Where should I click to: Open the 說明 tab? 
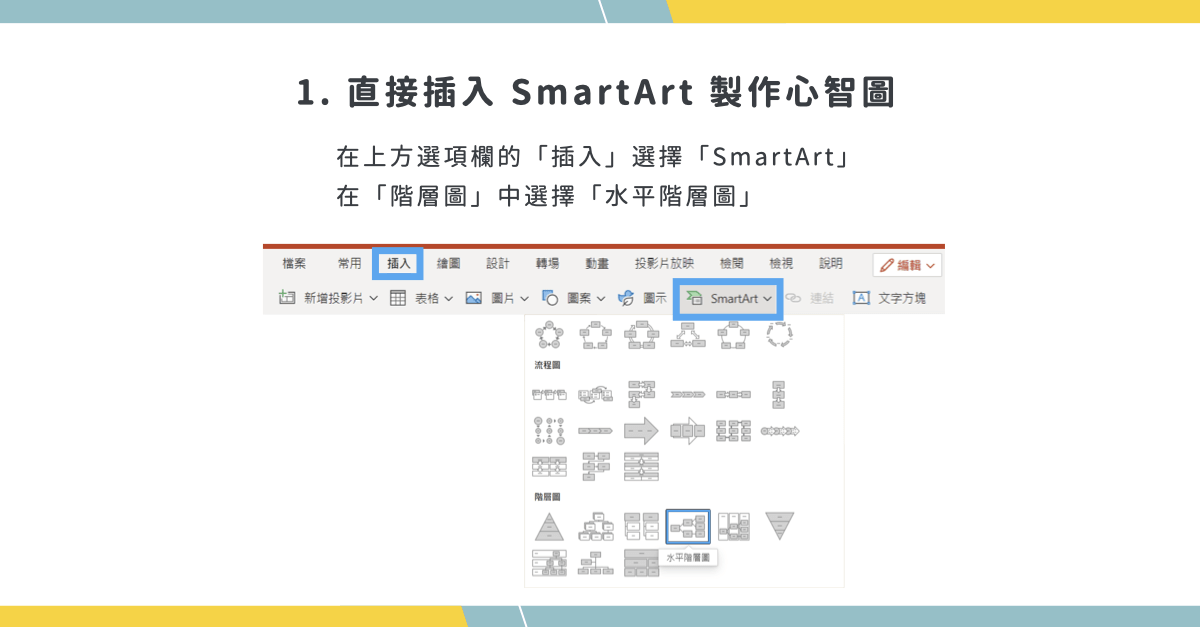(x=830, y=264)
